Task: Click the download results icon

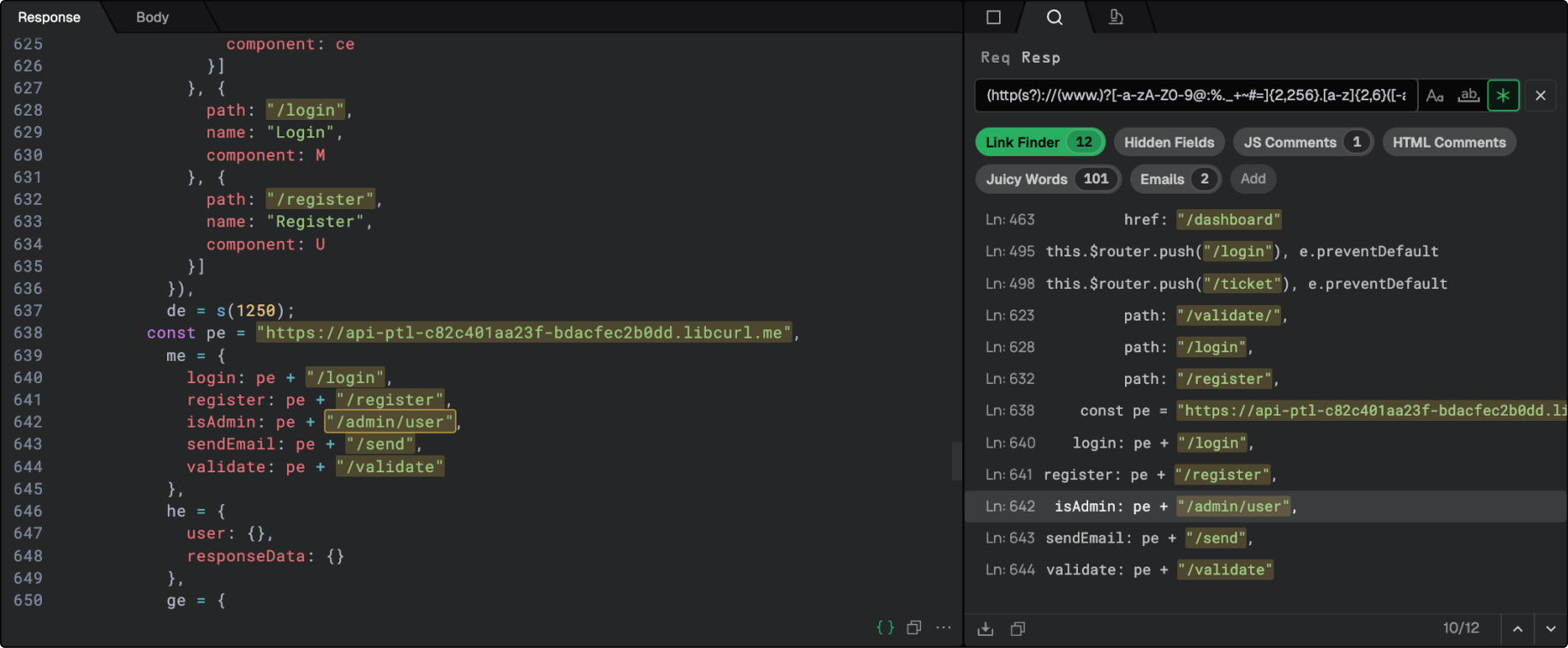Action: tap(985, 629)
